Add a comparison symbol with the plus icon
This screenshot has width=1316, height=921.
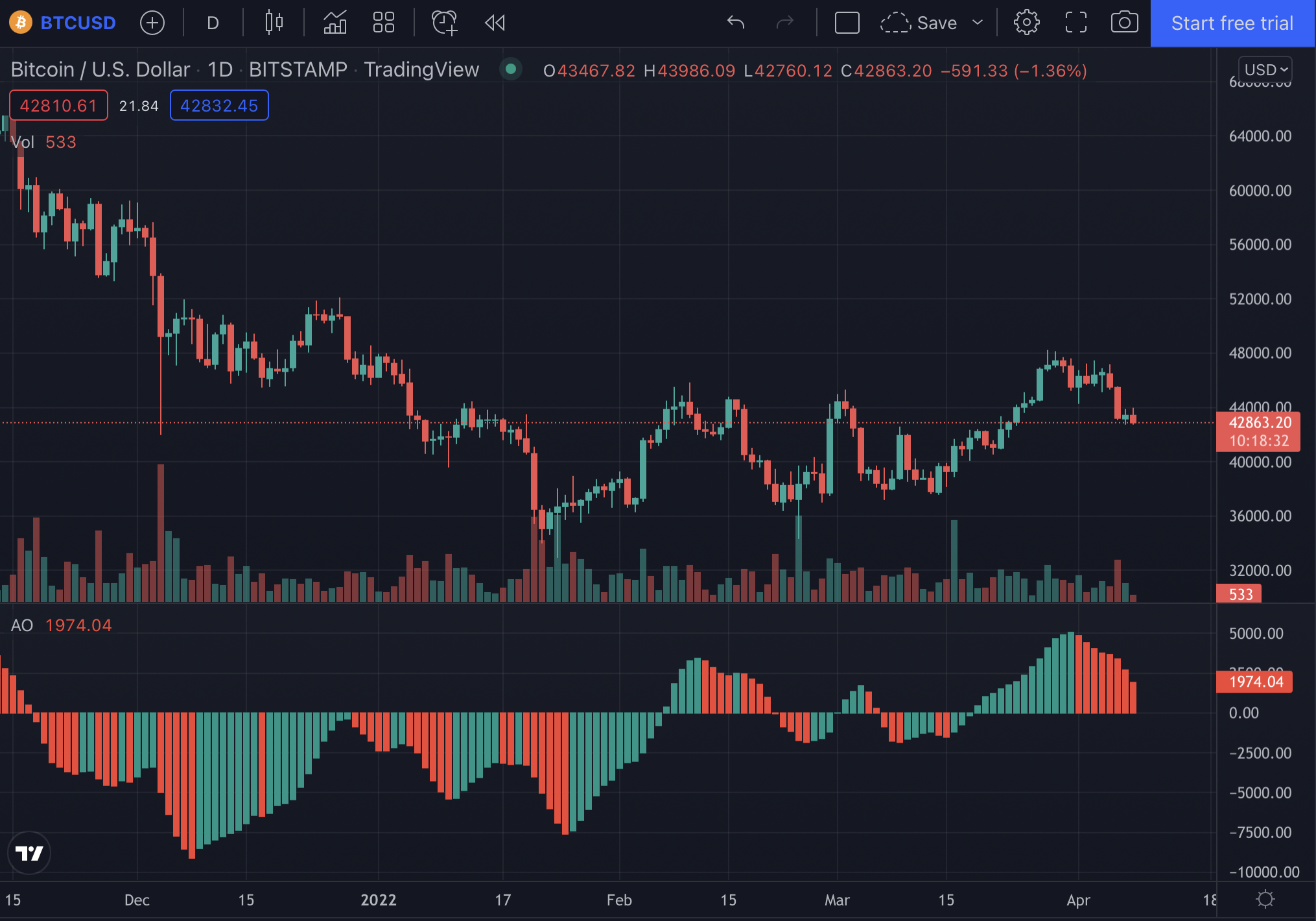152,23
